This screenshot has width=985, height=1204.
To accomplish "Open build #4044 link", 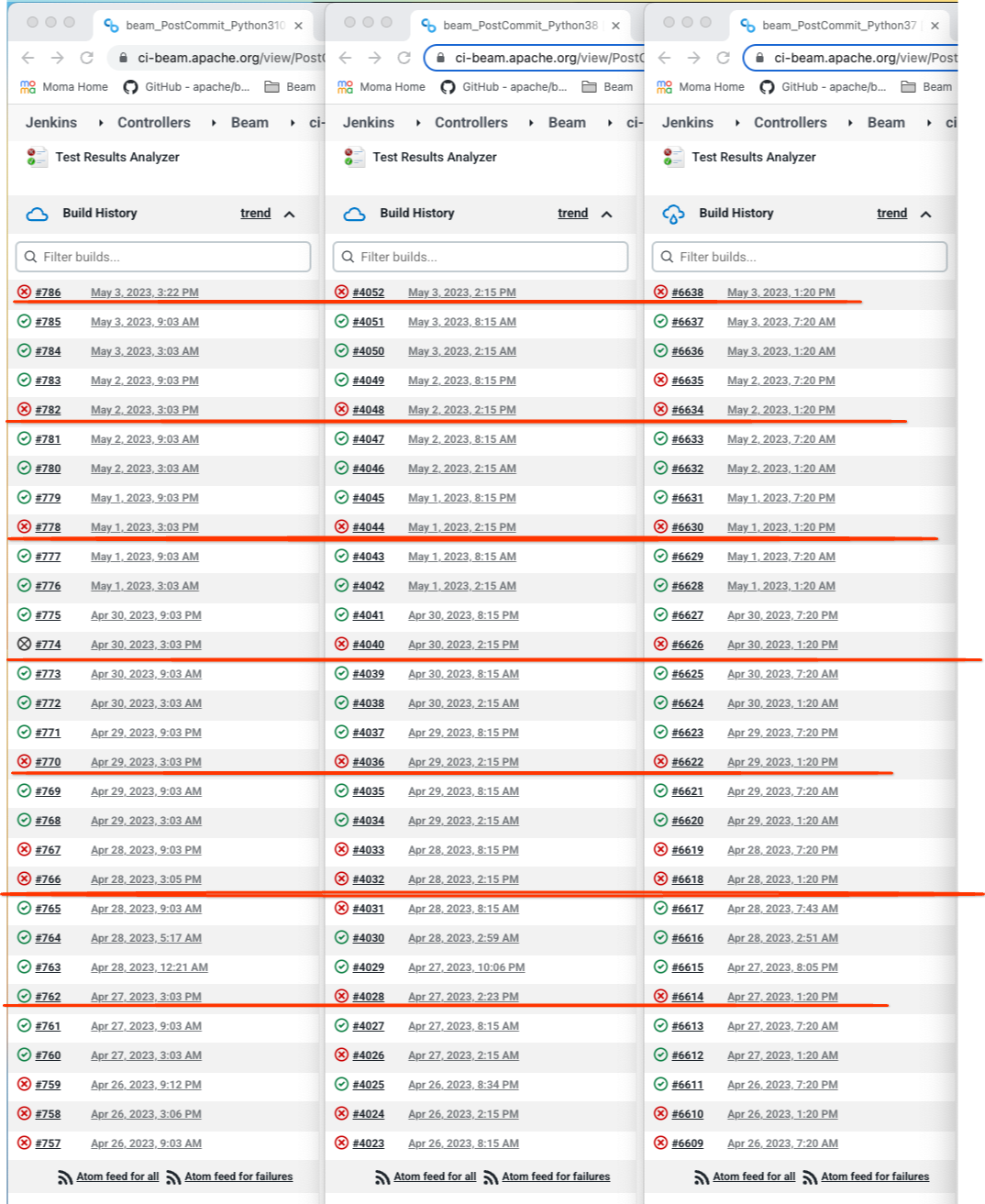I will 369,527.
